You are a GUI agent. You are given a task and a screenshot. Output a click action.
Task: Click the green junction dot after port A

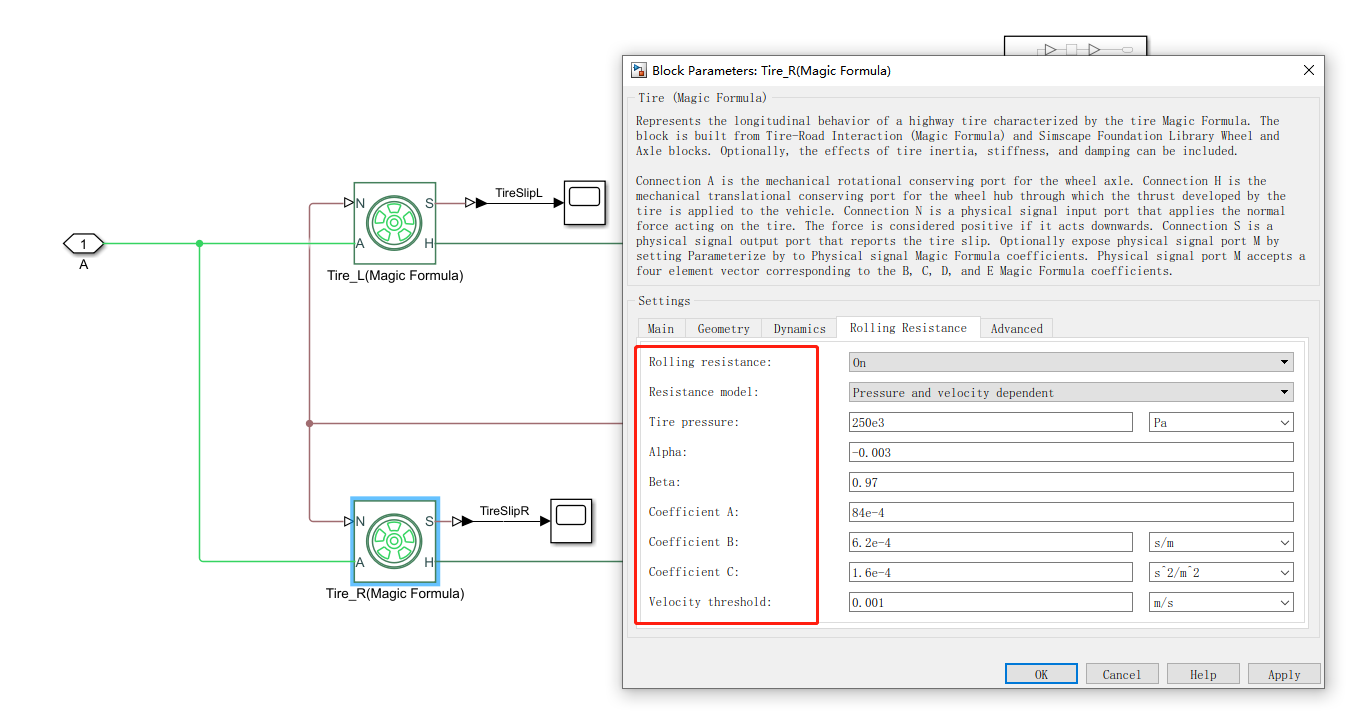pyautogui.click(x=200, y=243)
